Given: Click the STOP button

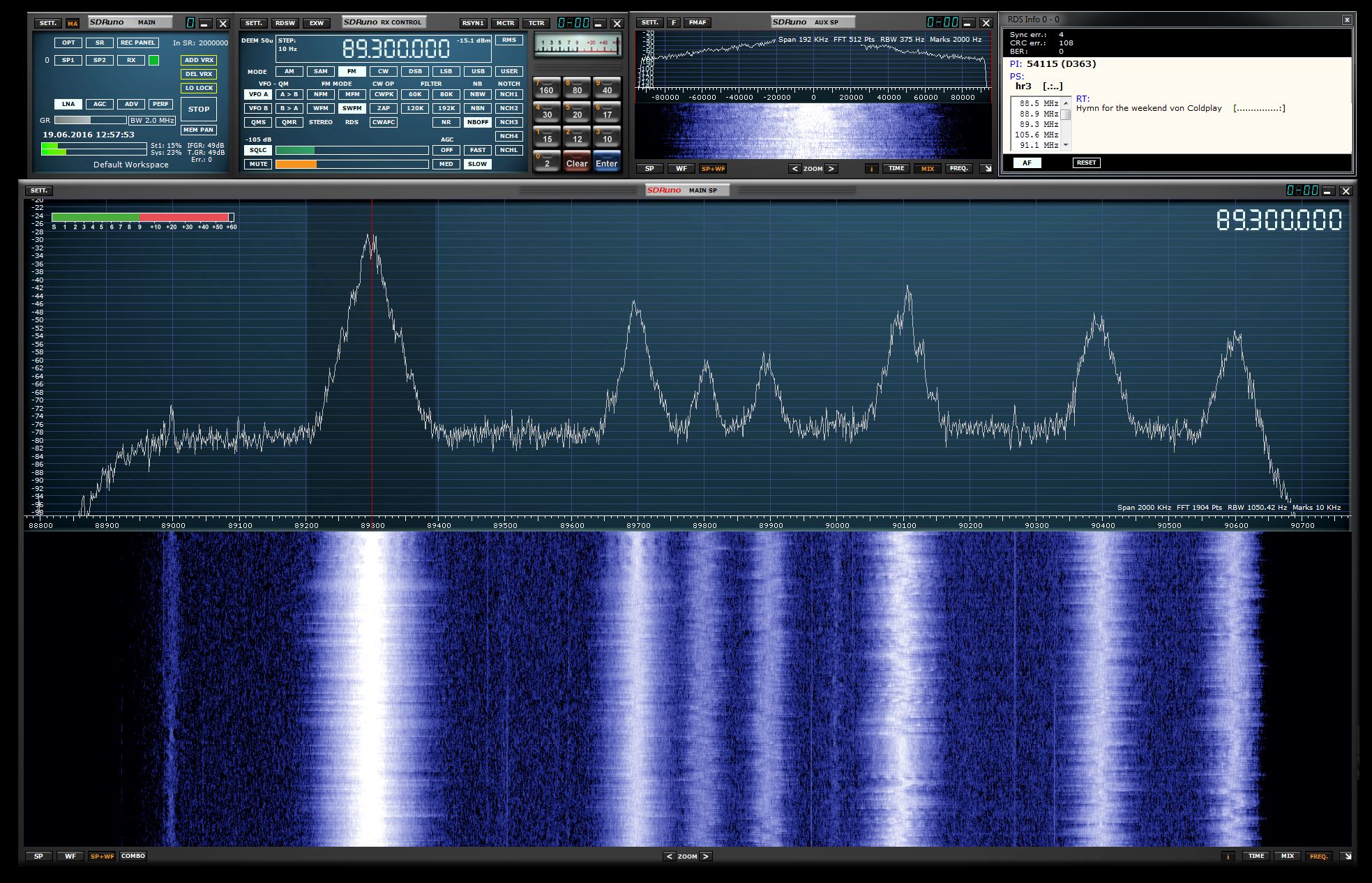Looking at the screenshot, I should point(199,109).
